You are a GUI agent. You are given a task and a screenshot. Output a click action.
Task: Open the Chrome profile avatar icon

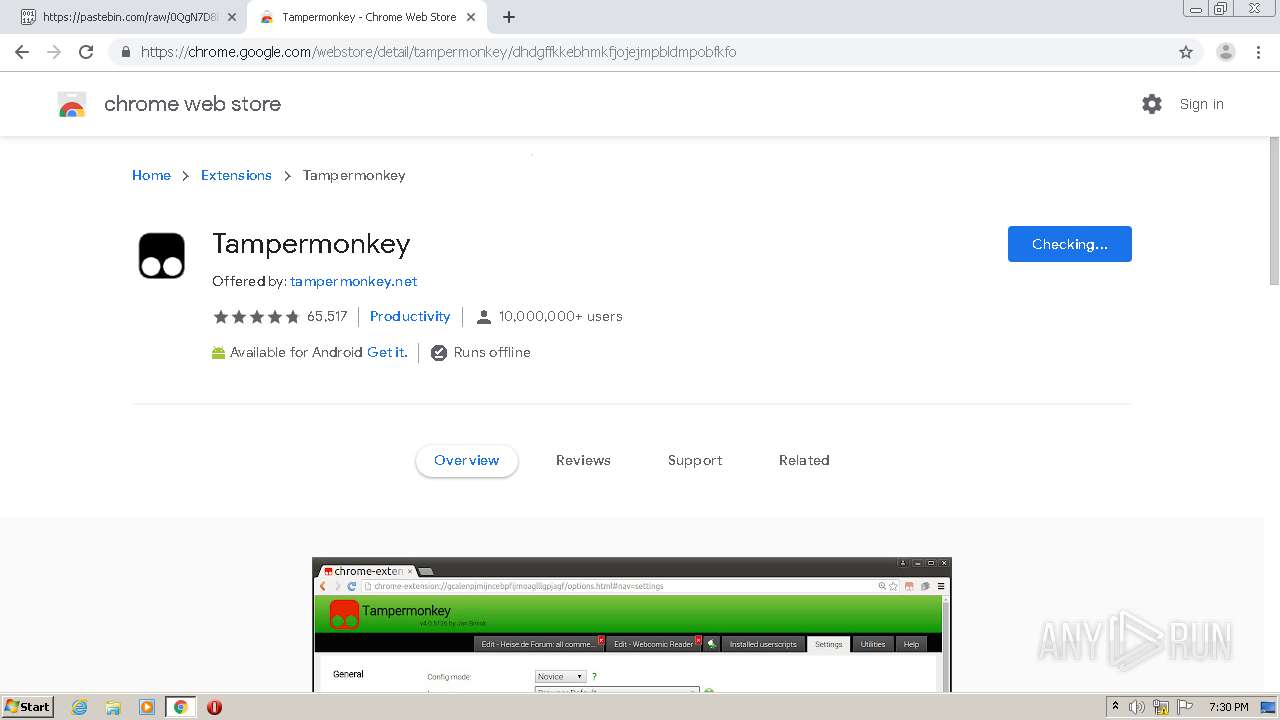point(1226,52)
